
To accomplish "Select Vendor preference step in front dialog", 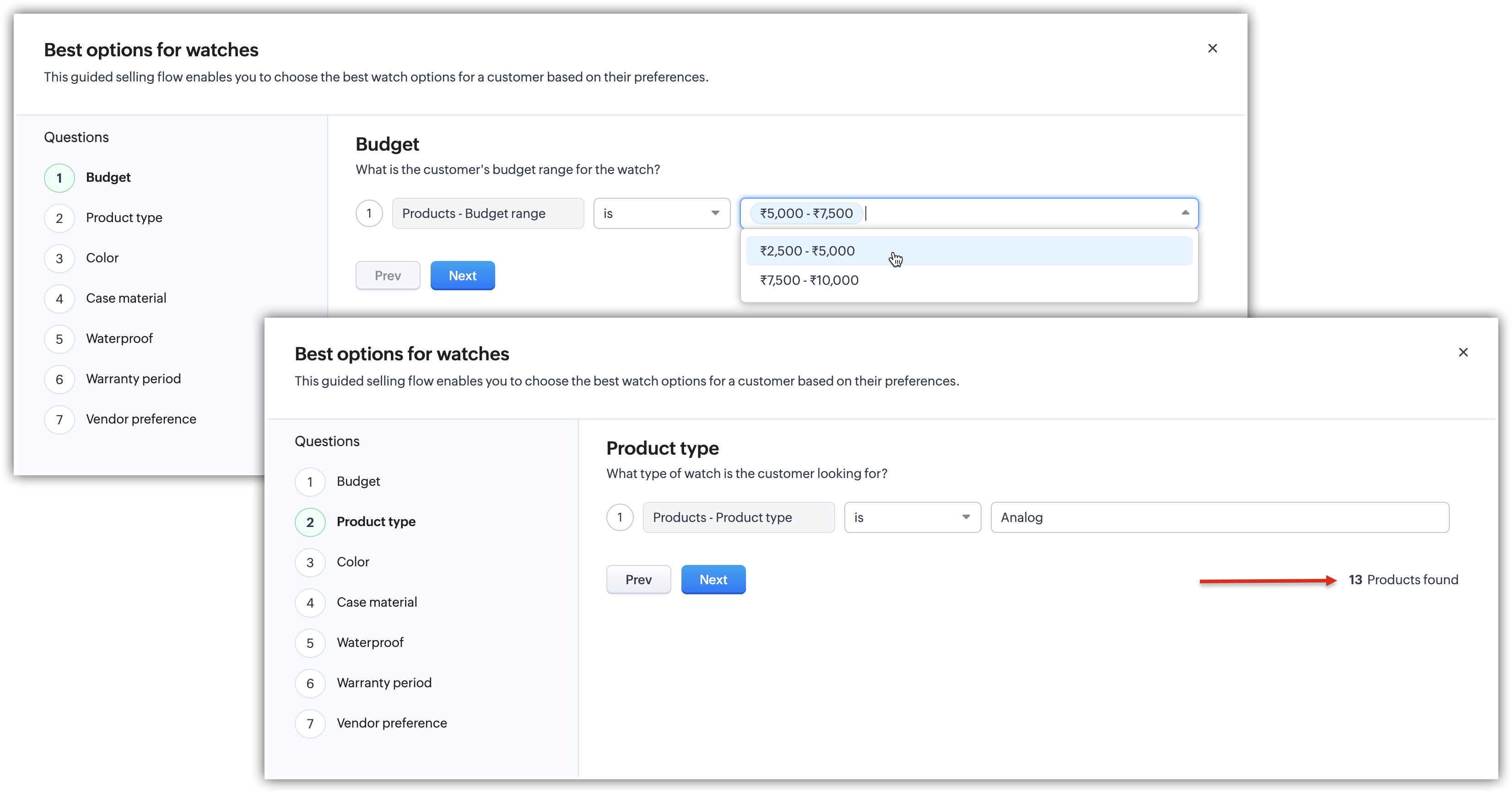I will [392, 723].
